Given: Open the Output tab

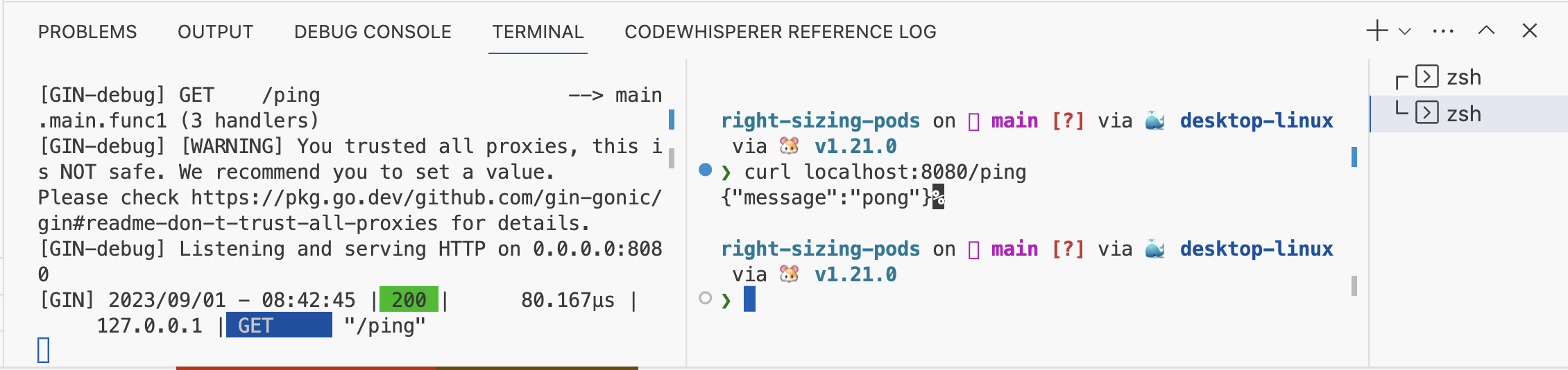Looking at the screenshot, I should (x=215, y=32).
